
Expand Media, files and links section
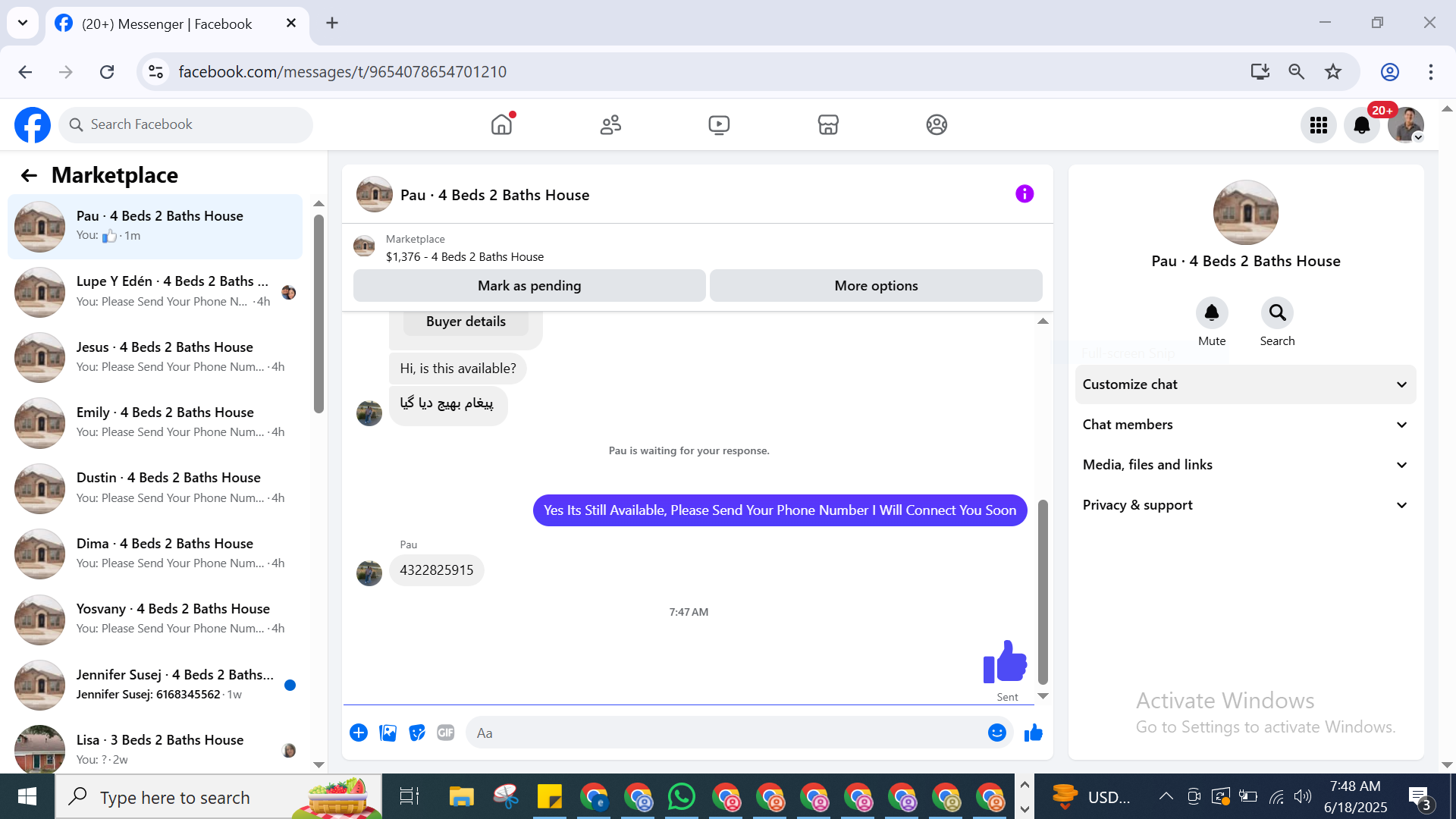[1245, 465]
